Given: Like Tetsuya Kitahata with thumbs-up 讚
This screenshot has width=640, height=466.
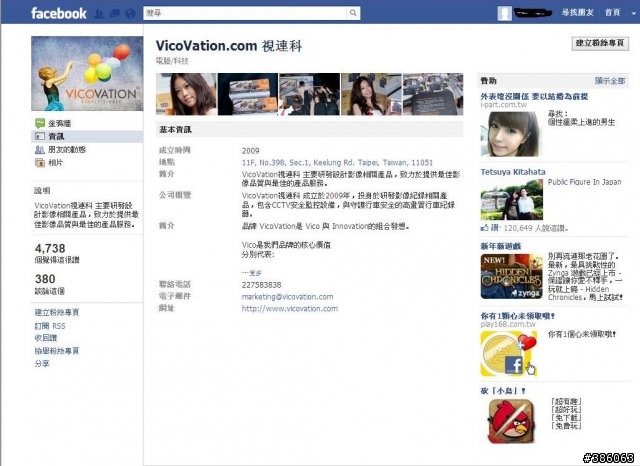Looking at the screenshot, I should pyautogui.click(x=490, y=228).
